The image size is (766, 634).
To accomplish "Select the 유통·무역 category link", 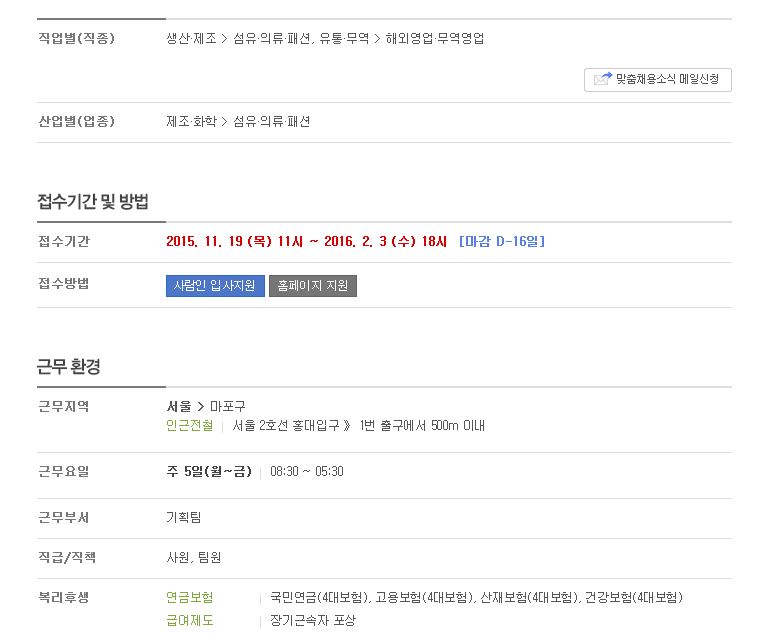I will tap(344, 39).
